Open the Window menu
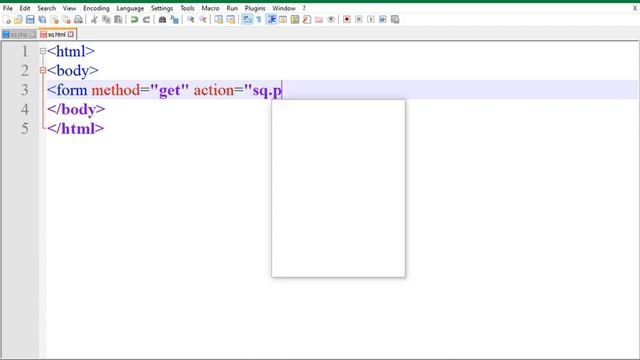 click(284, 8)
